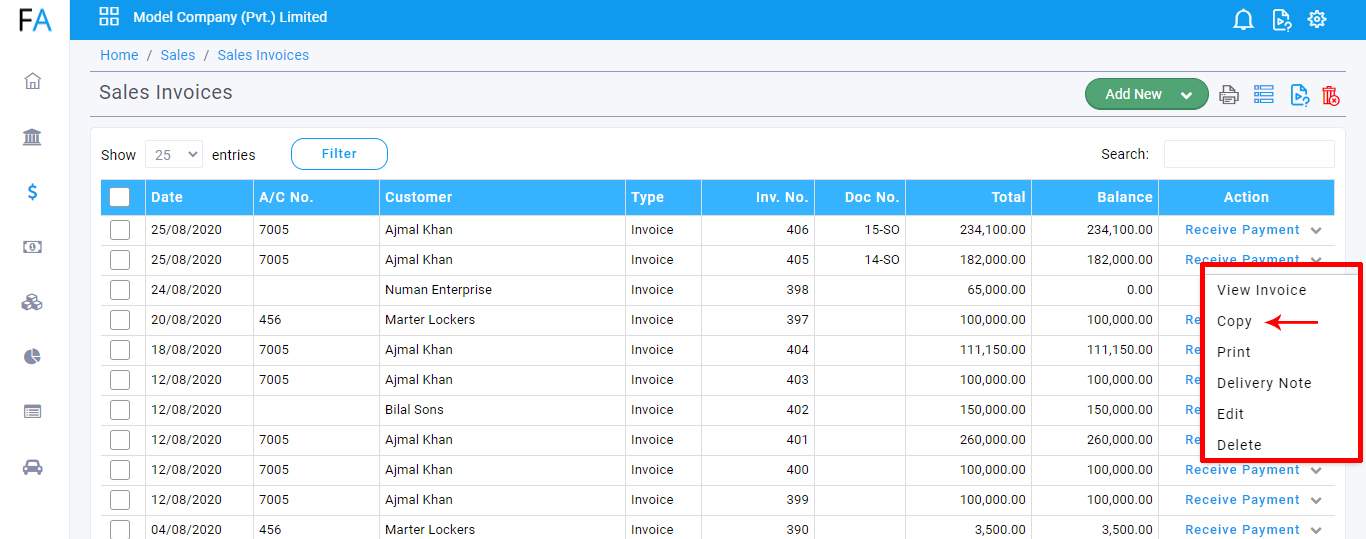Open the settings gear

click(1317, 19)
